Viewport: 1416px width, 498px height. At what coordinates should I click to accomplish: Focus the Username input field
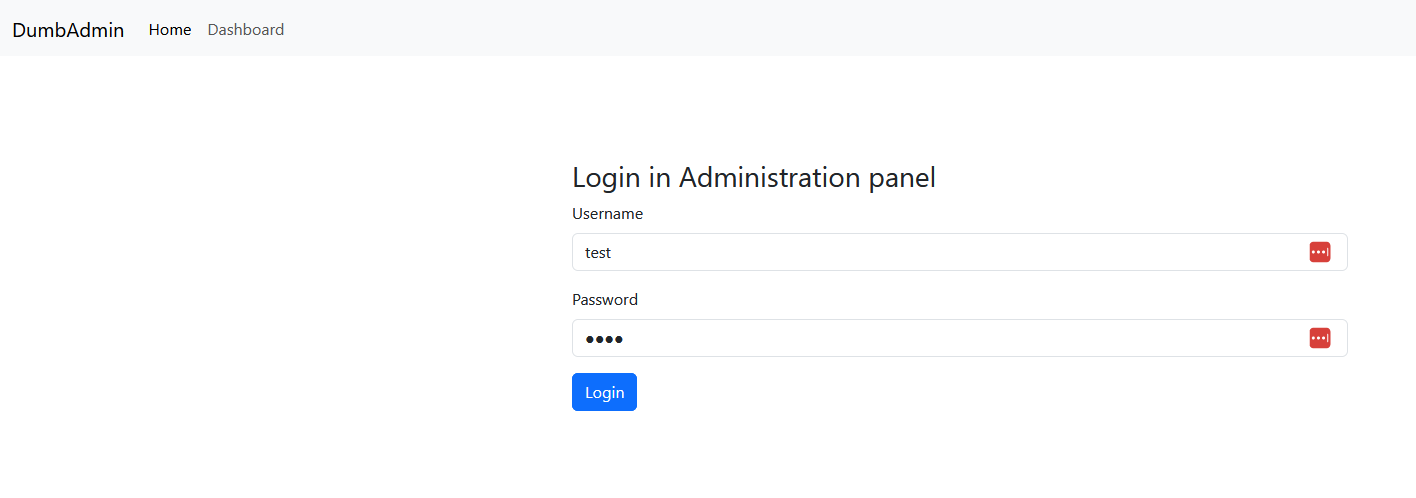959,252
